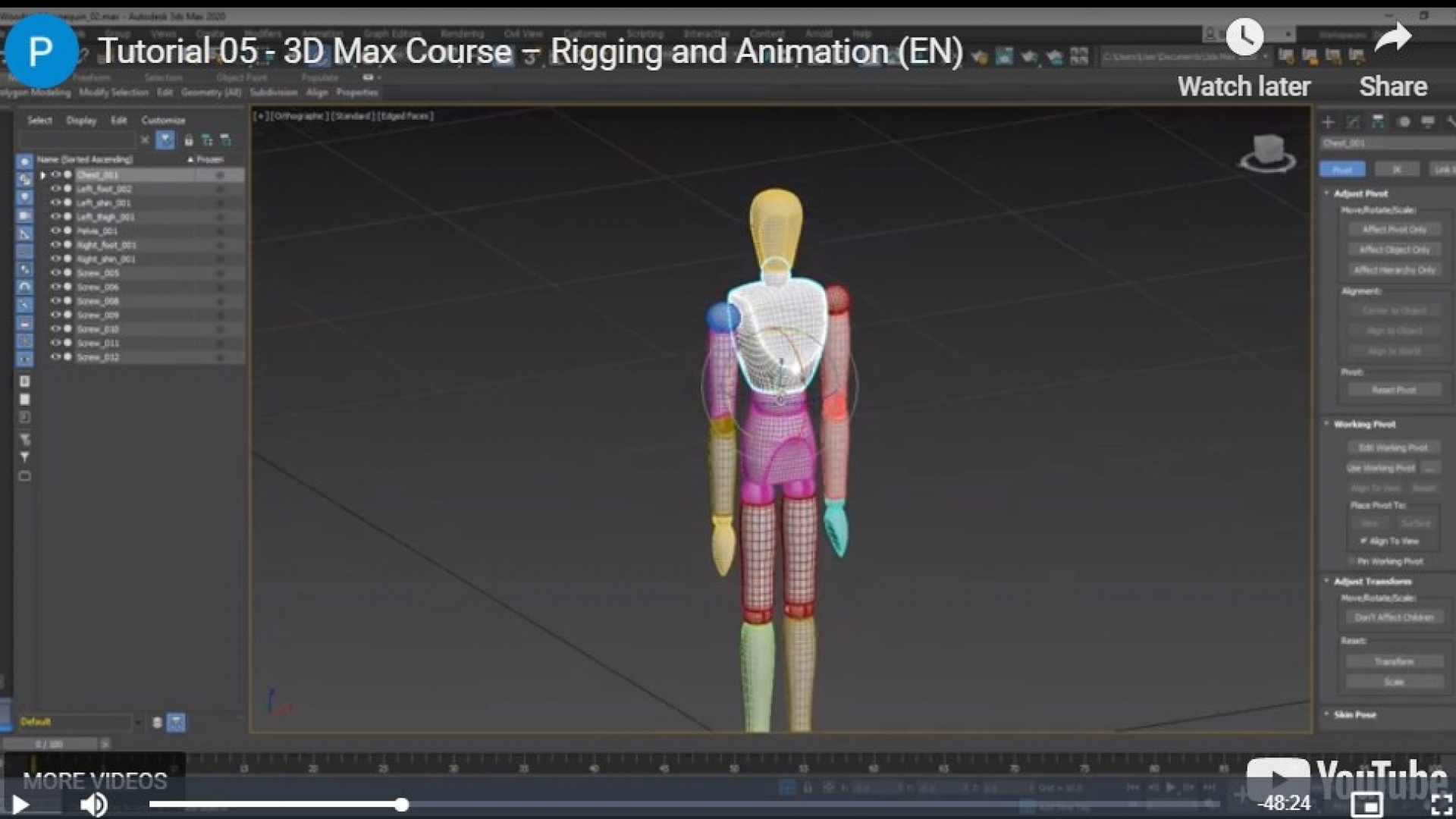Add video to Watch later
The height and width of the screenshot is (819, 1456).
pyautogui.click(x=1244, y=36)
